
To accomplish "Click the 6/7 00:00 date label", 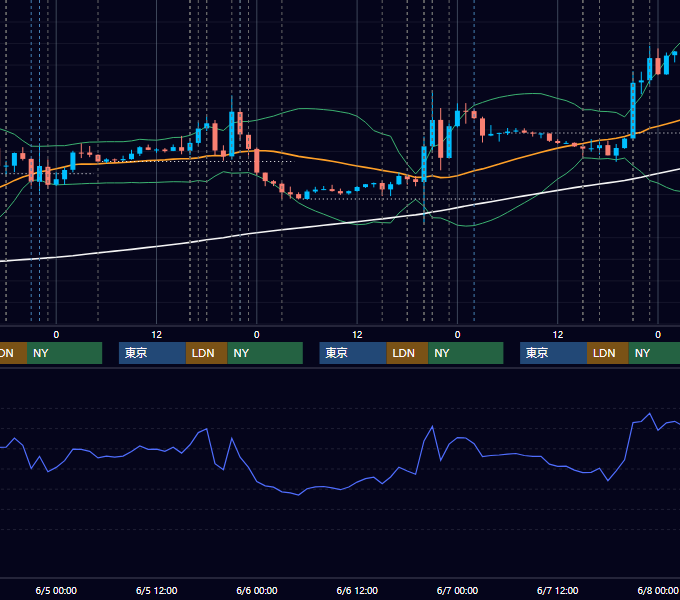I will tap(457, 590).
